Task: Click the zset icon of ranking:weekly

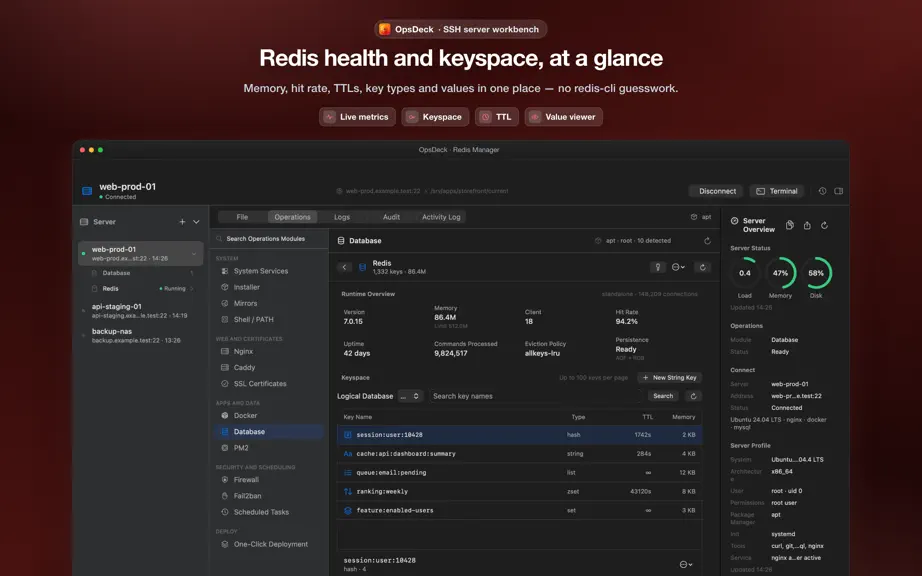Action: click(x=348, y=491)
